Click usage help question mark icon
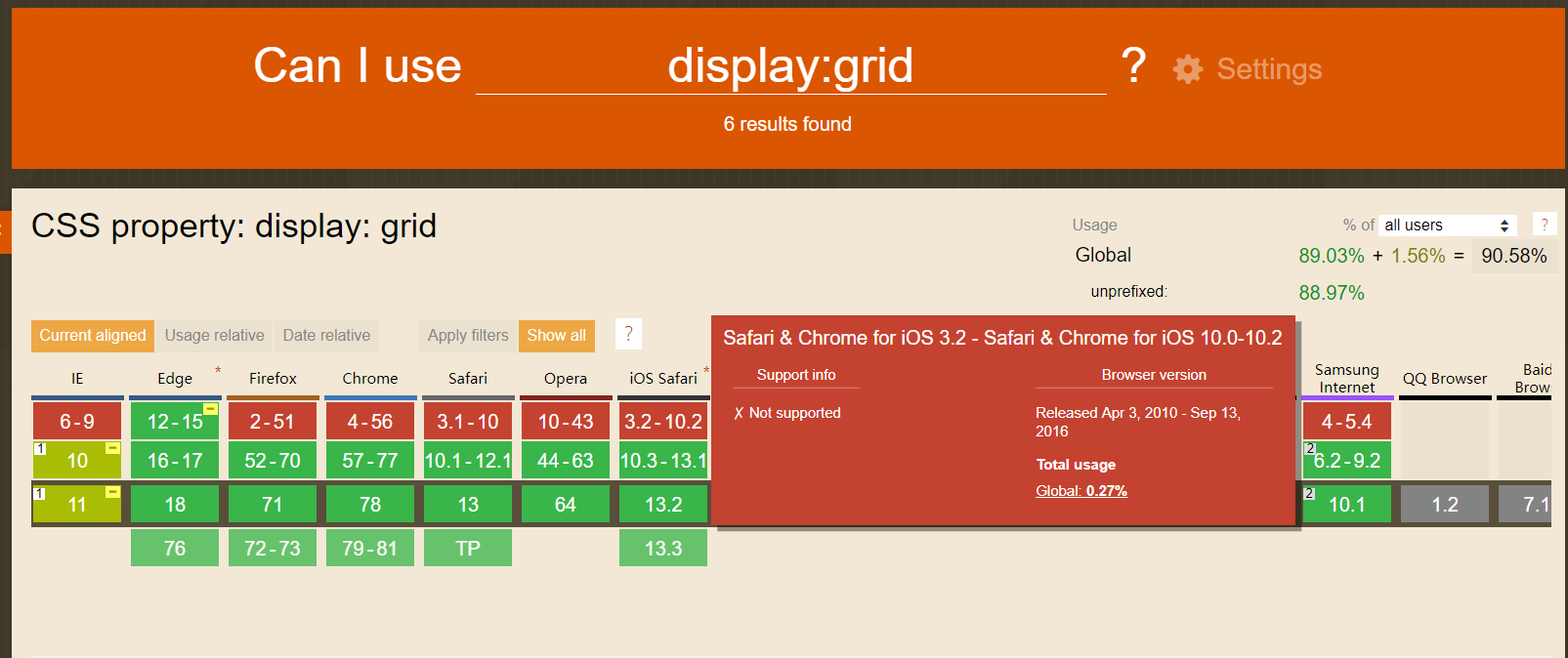1568x658 pixels. [x=1545, y=225]
